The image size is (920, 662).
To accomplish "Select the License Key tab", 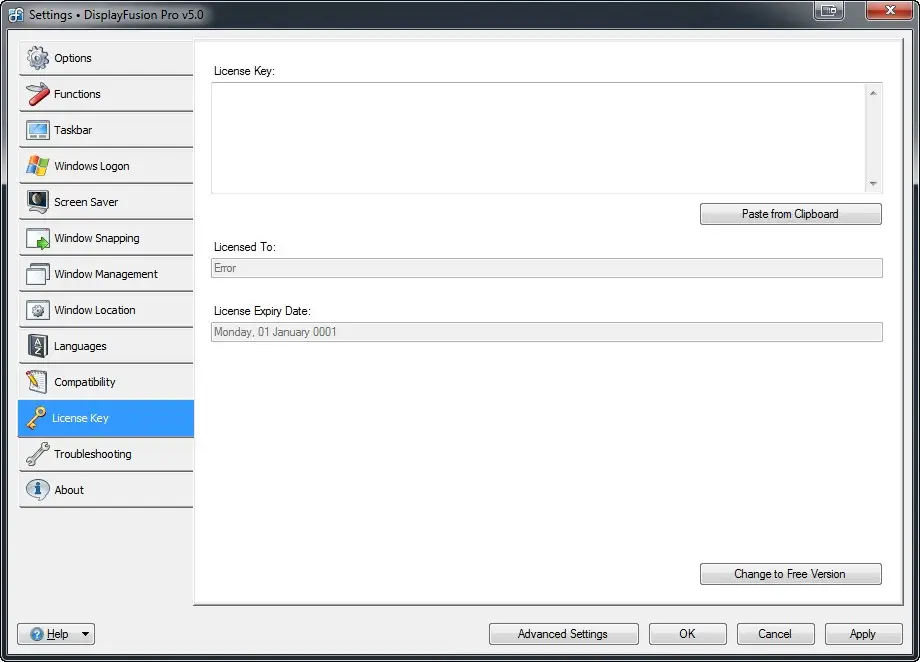I will pyautogui.click(x=106, y=418).
